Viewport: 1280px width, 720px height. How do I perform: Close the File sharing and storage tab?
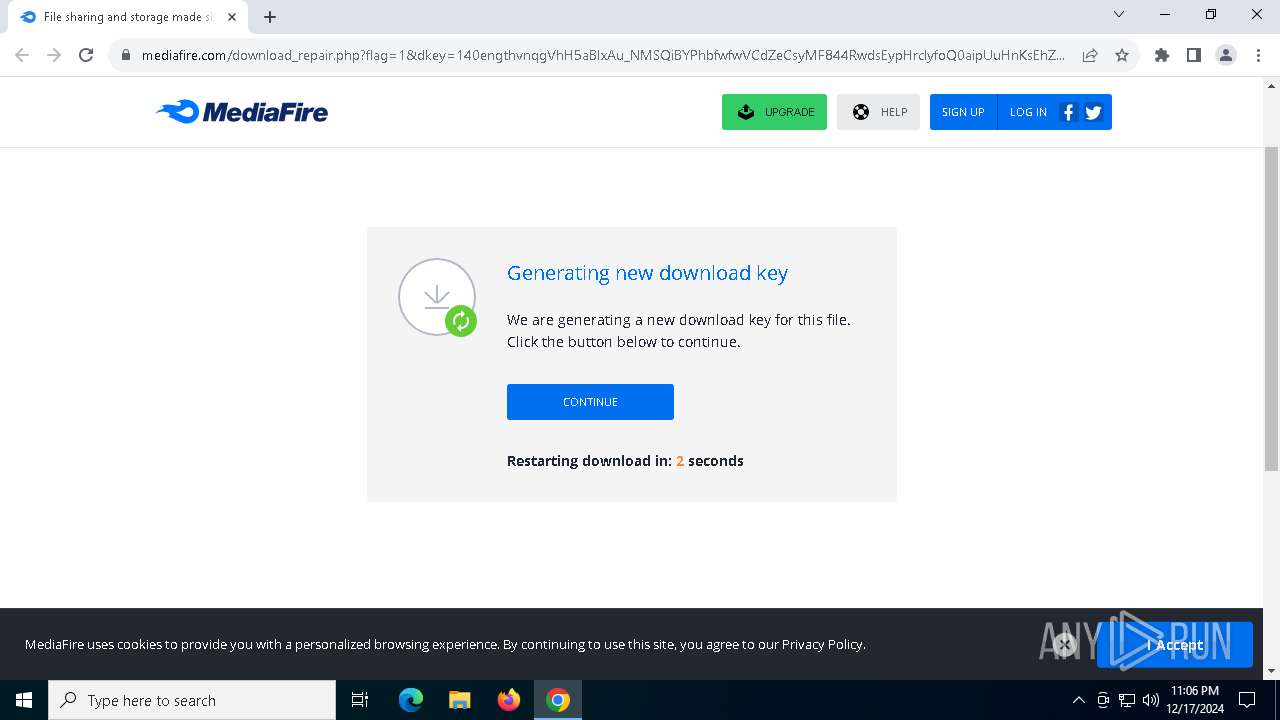click(x=232, y=17)
